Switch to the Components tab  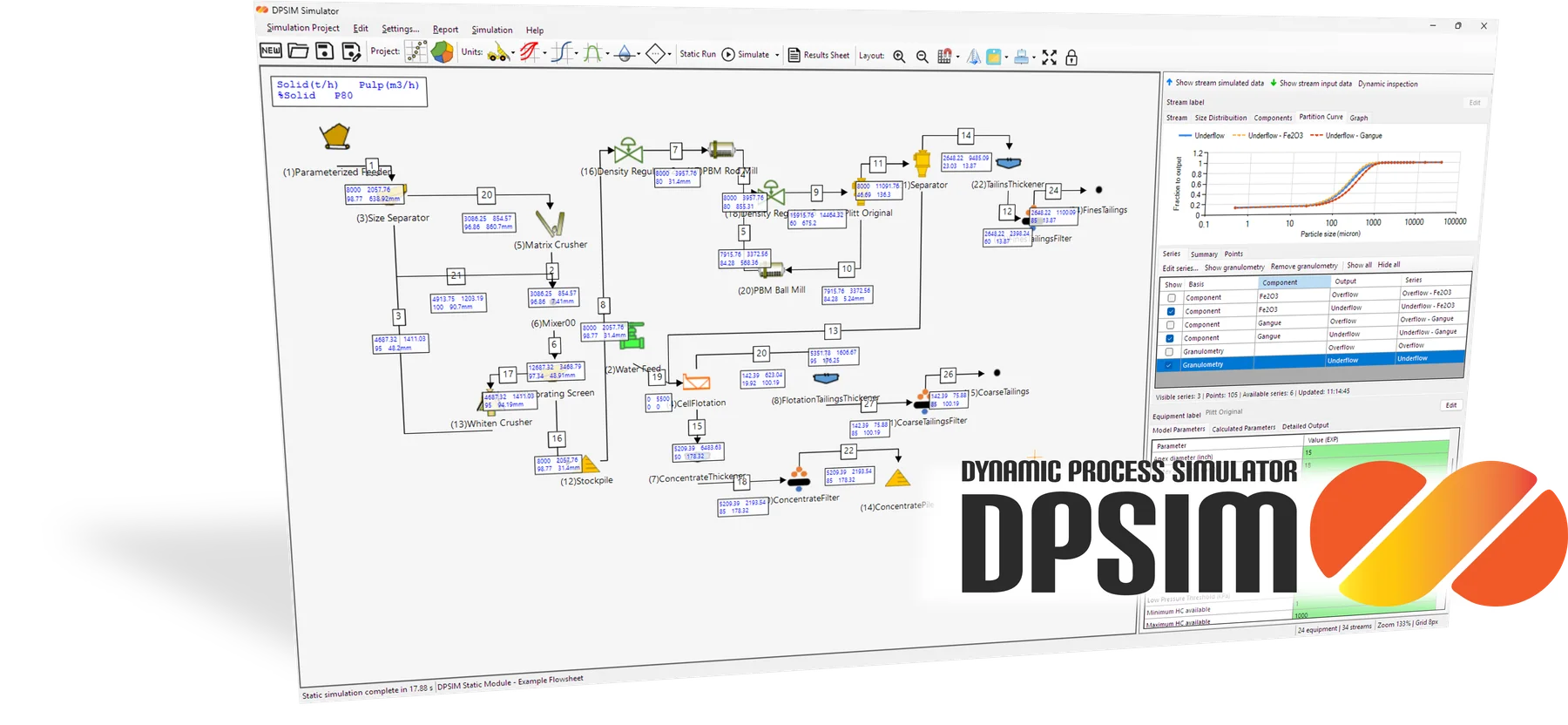(x=1273, y=118)
